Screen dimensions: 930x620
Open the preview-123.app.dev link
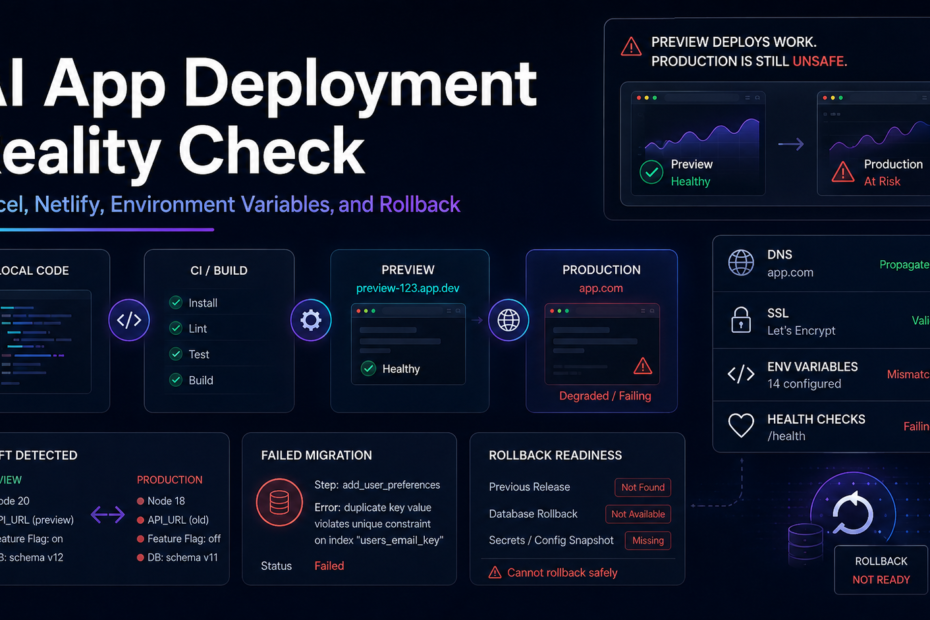tap(407, 288)
